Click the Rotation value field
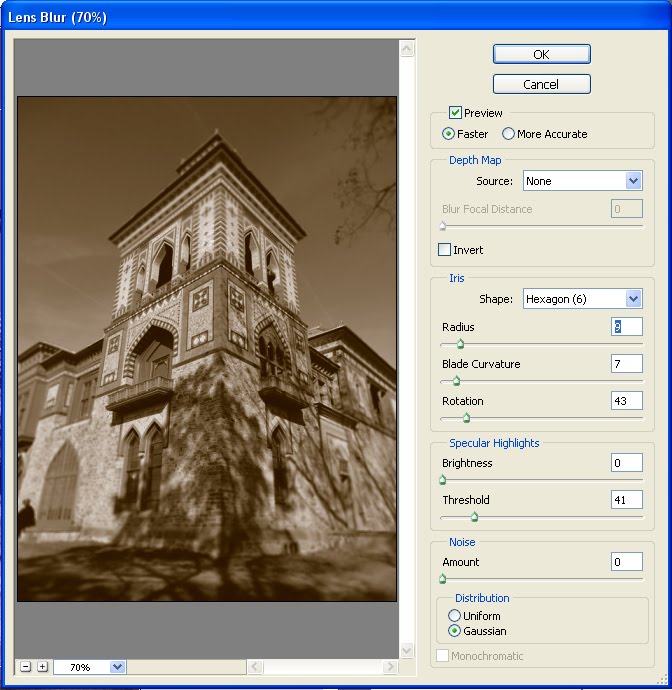This screenshot has height=690, width=672. [x=627, y=401]
